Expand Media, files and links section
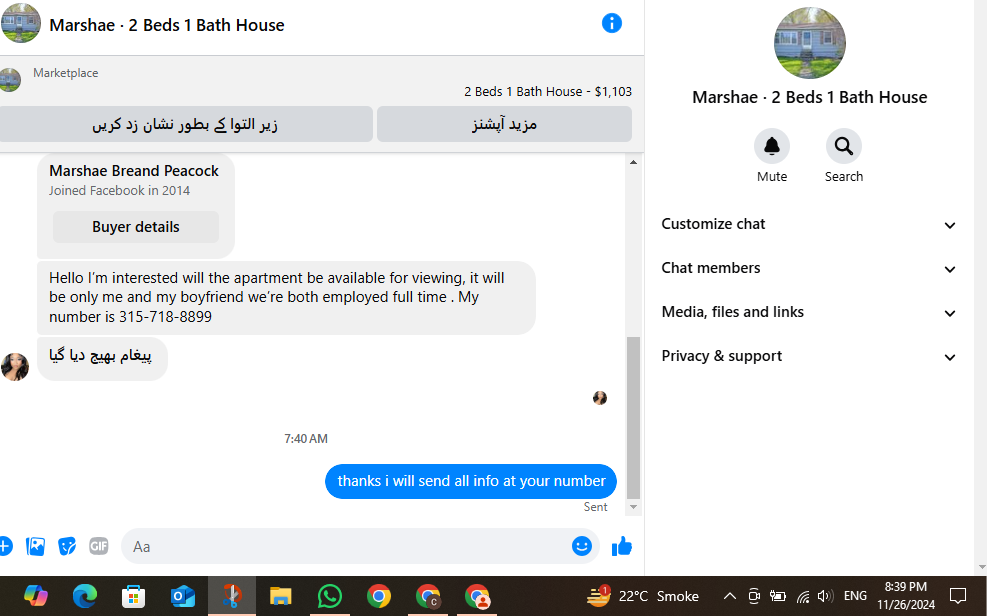Image resolution: width=987 pixels, height=616 pixels. pyautogui.click(x=809, y=312)
